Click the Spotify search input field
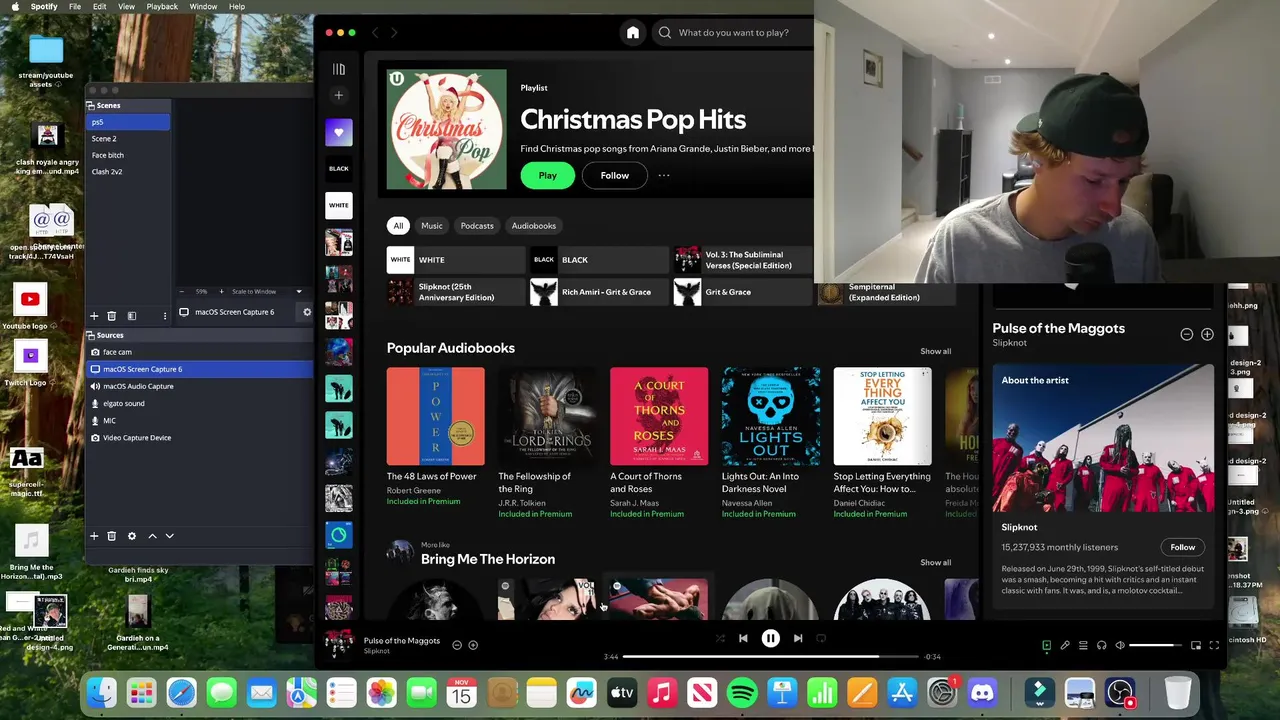 pyautogui.click(x=734, y=33)
